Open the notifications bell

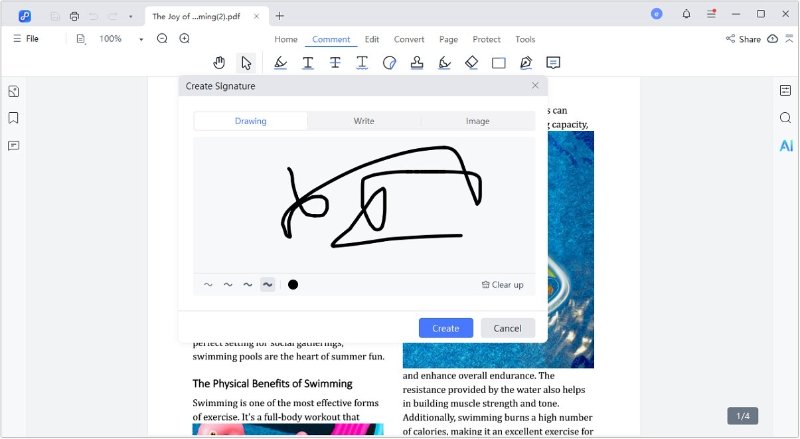pos(686,14)
